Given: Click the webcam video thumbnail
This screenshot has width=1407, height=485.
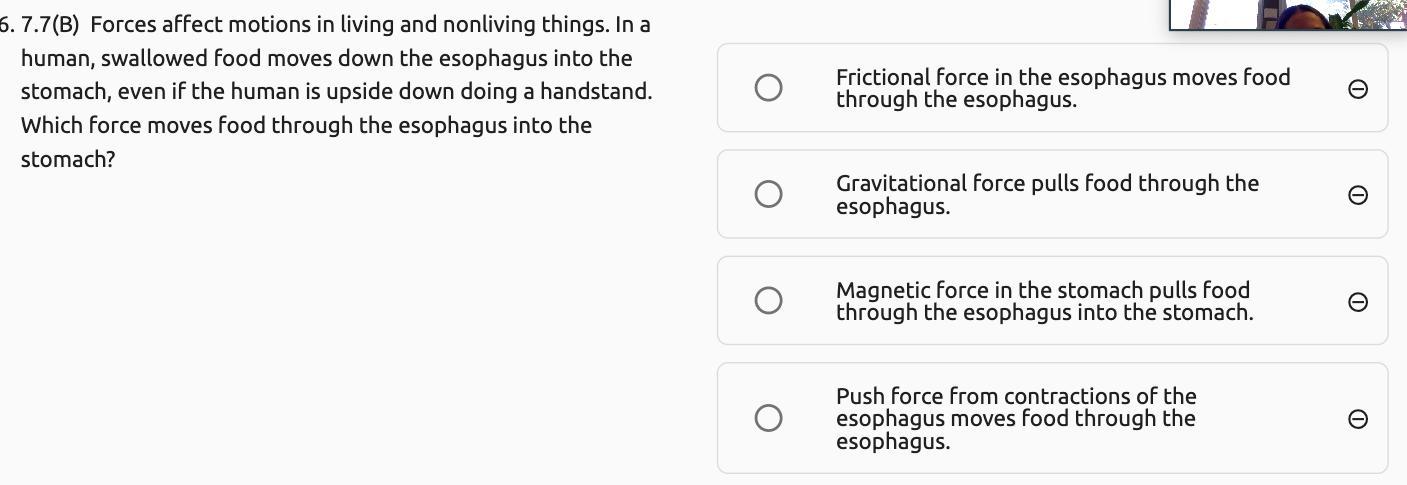Looking at the screenshot, I should point(1288,14).
